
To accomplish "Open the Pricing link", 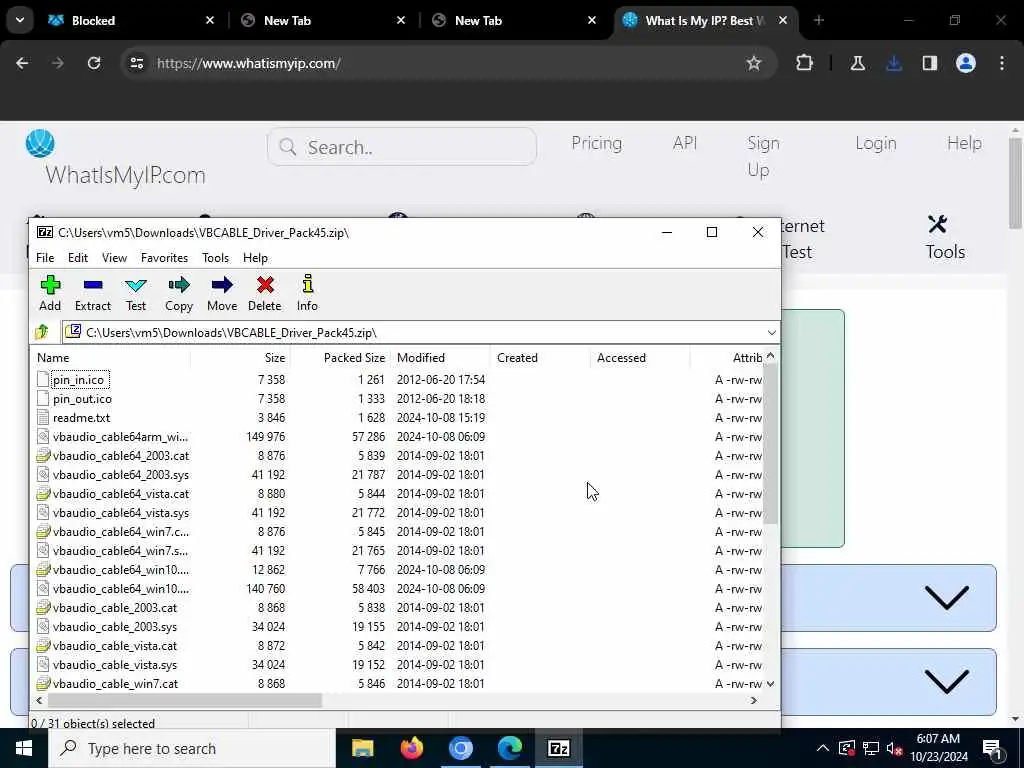I will click(x=596, y=143).
